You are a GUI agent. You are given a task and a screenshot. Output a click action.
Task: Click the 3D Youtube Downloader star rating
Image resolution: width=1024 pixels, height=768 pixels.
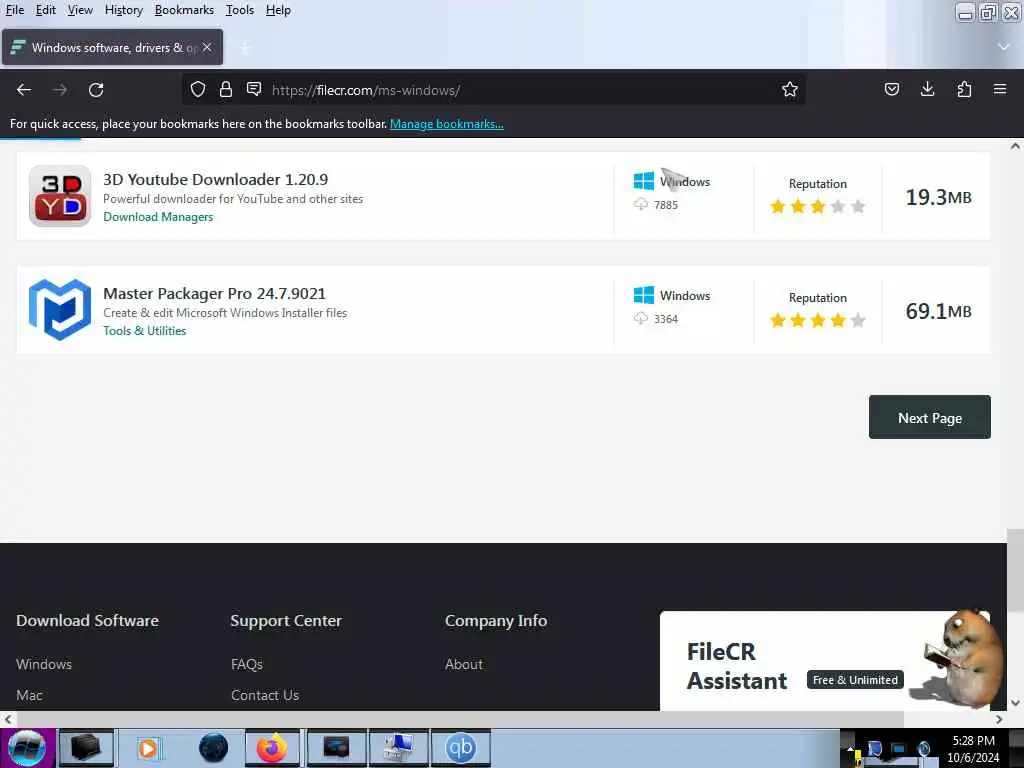click(x=818, y=206)
